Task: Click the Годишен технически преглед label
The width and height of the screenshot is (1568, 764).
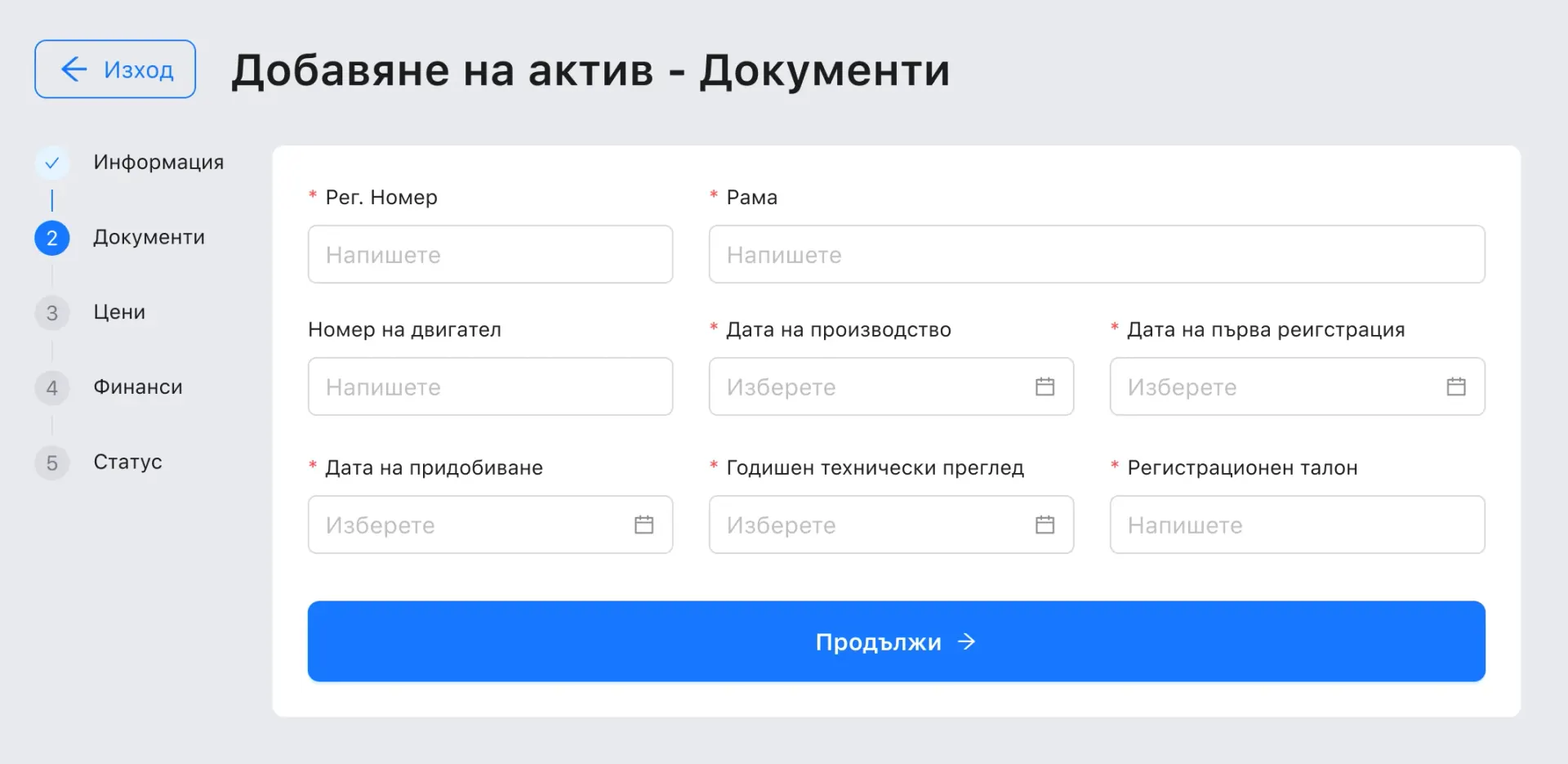Action: point(875,468)
